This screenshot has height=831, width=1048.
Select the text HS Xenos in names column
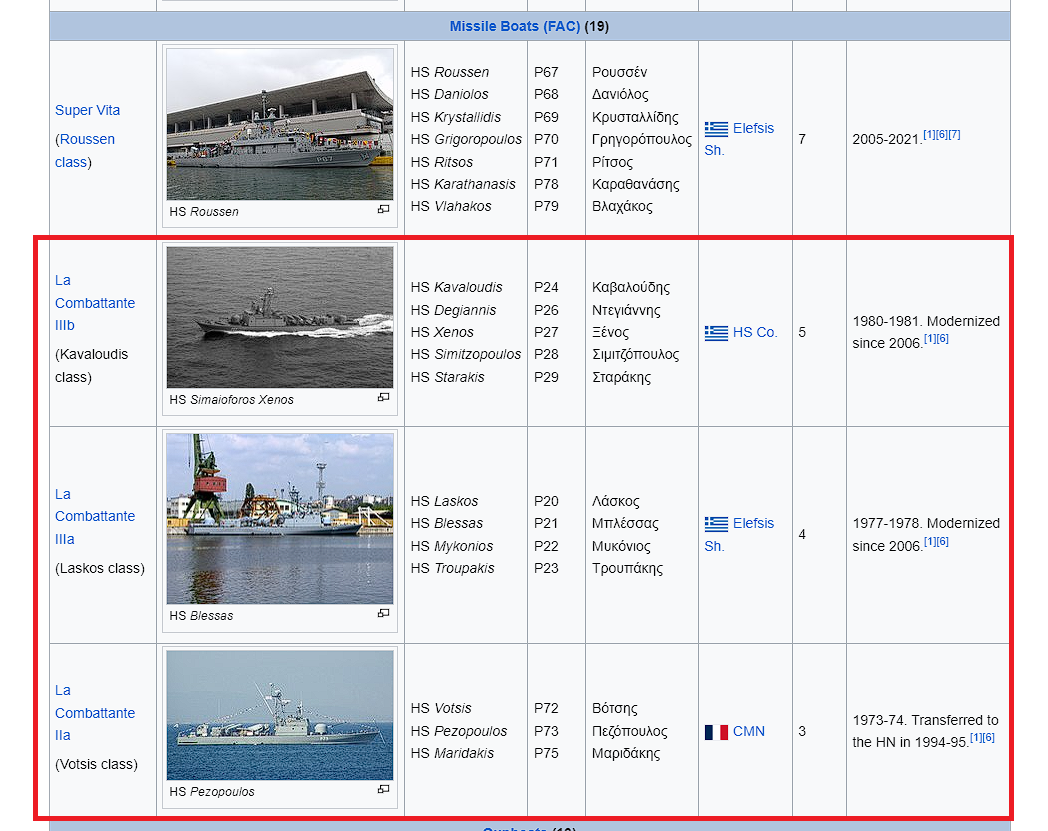coord(442,332)
